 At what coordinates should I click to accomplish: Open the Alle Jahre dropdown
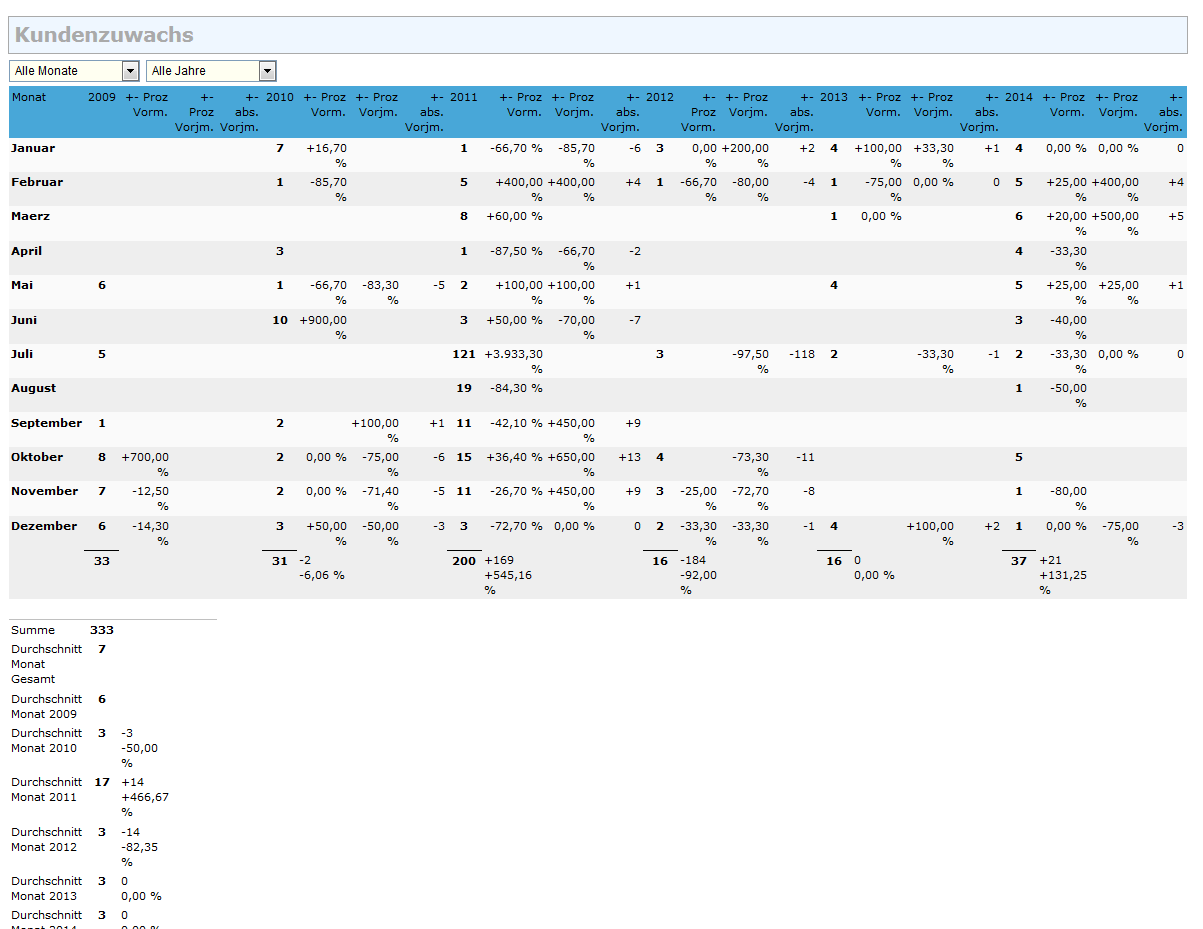211,71
